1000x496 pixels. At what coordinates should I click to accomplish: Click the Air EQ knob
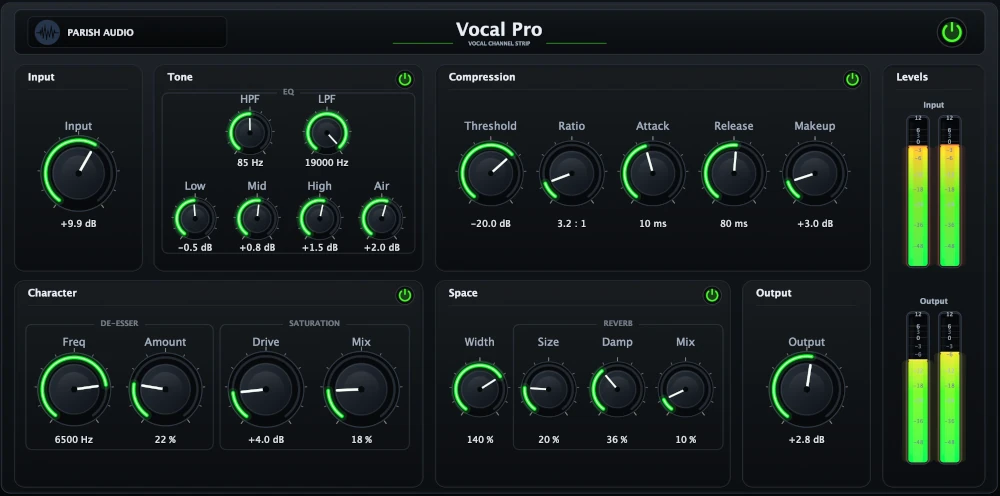point(382,219)
